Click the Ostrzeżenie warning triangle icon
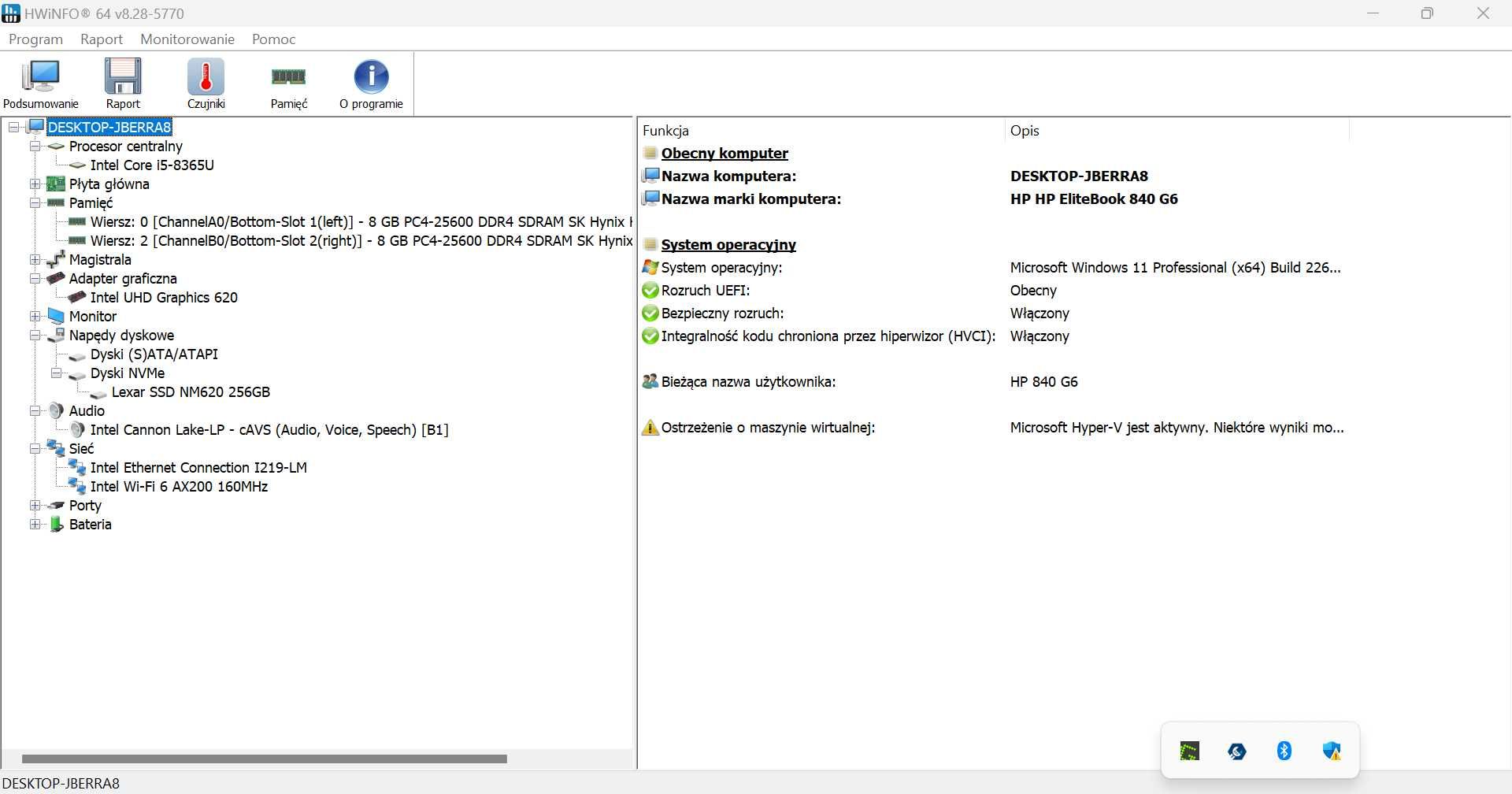The width and height of the screenshot is (1512, 794). (x=650, y=428)
